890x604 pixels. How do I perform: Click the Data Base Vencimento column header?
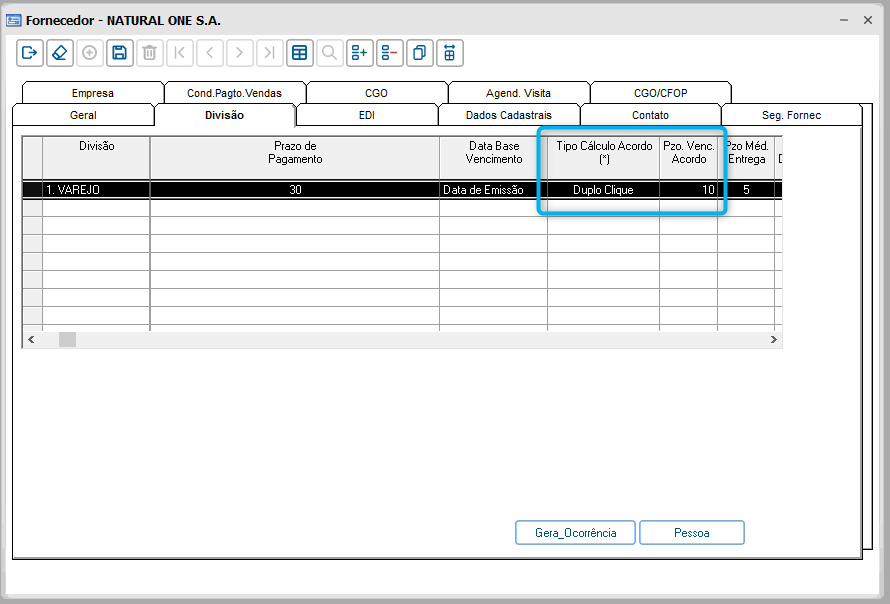(494, 158)
